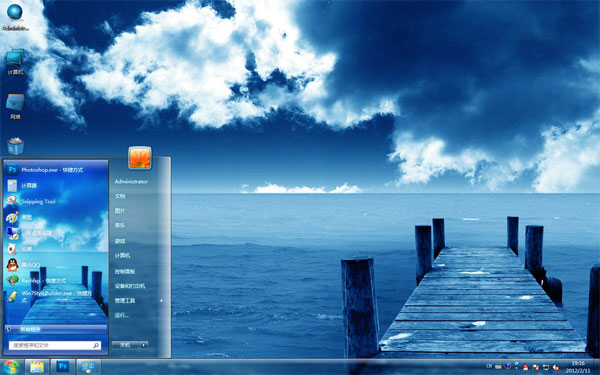Click the blue help question-mark tray icon

[508, 366]
